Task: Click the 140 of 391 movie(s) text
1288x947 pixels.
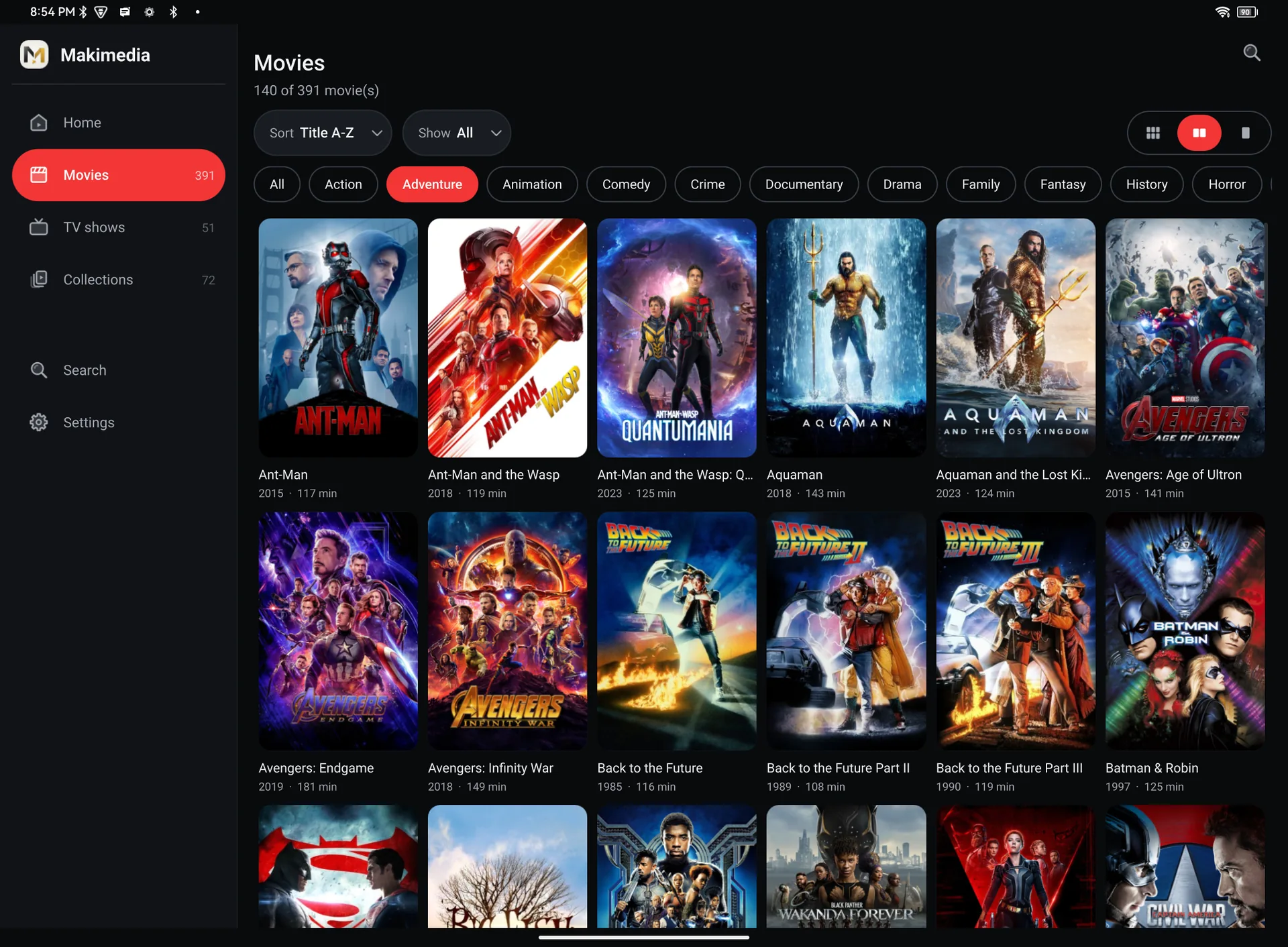Action: tap(316, 91)
